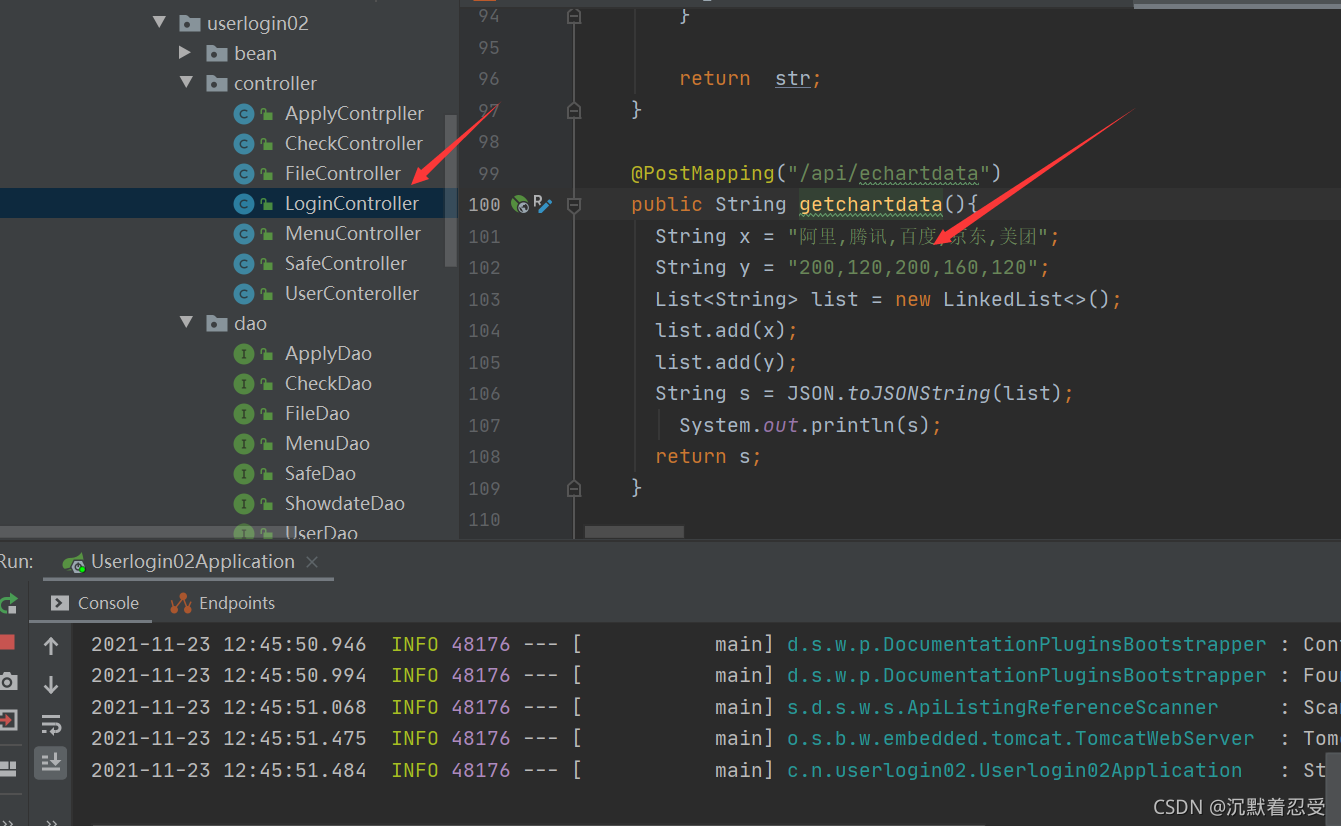
Task: Select SafeDao interface
Action: [x=320, y=473]
